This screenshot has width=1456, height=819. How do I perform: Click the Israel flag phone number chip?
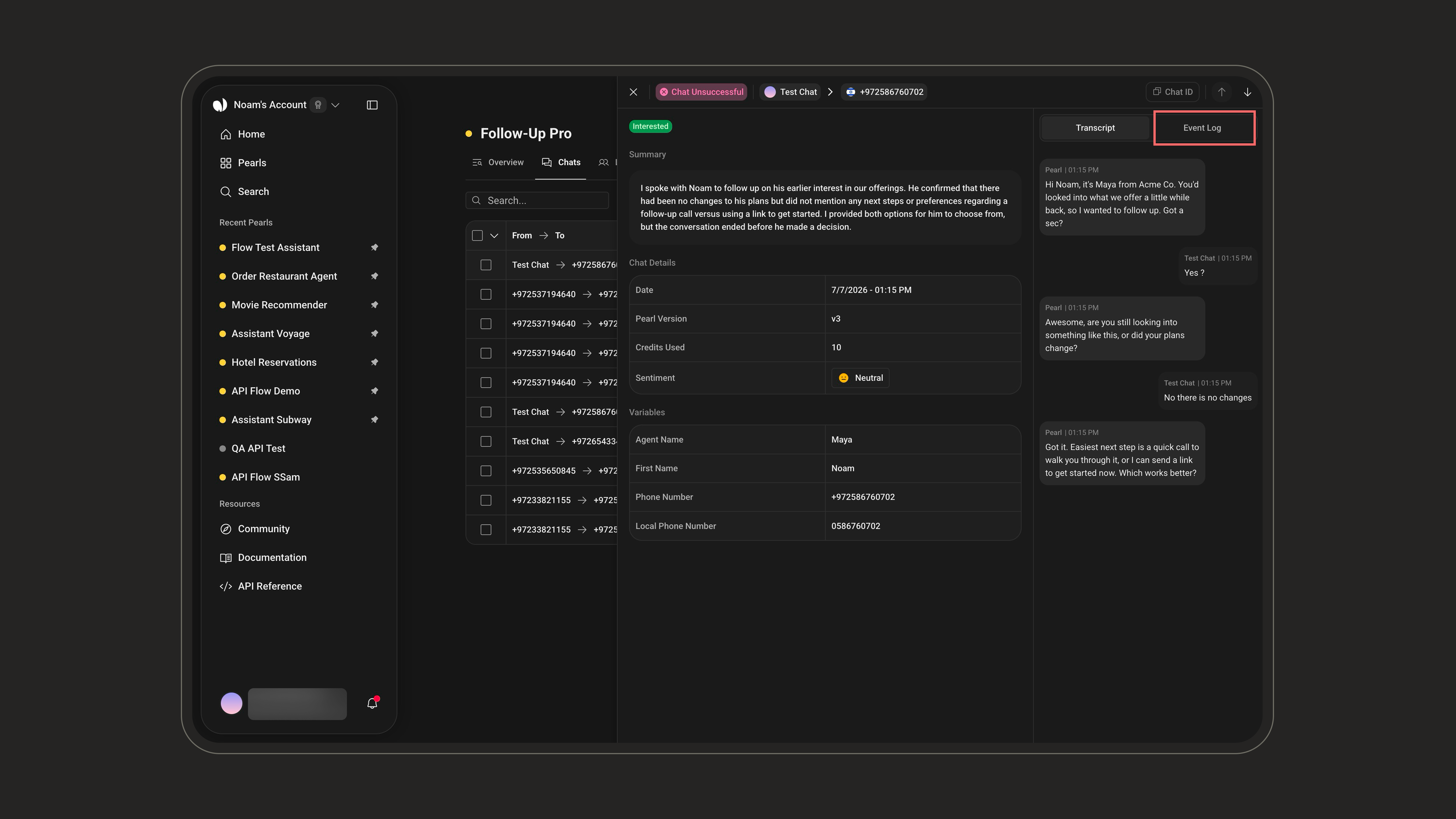pos(885,92)
